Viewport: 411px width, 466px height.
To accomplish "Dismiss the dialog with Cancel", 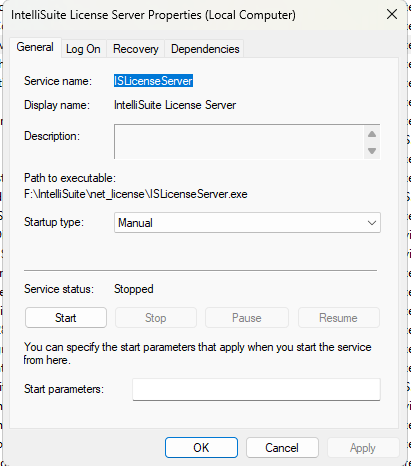I will click(282, 448).
